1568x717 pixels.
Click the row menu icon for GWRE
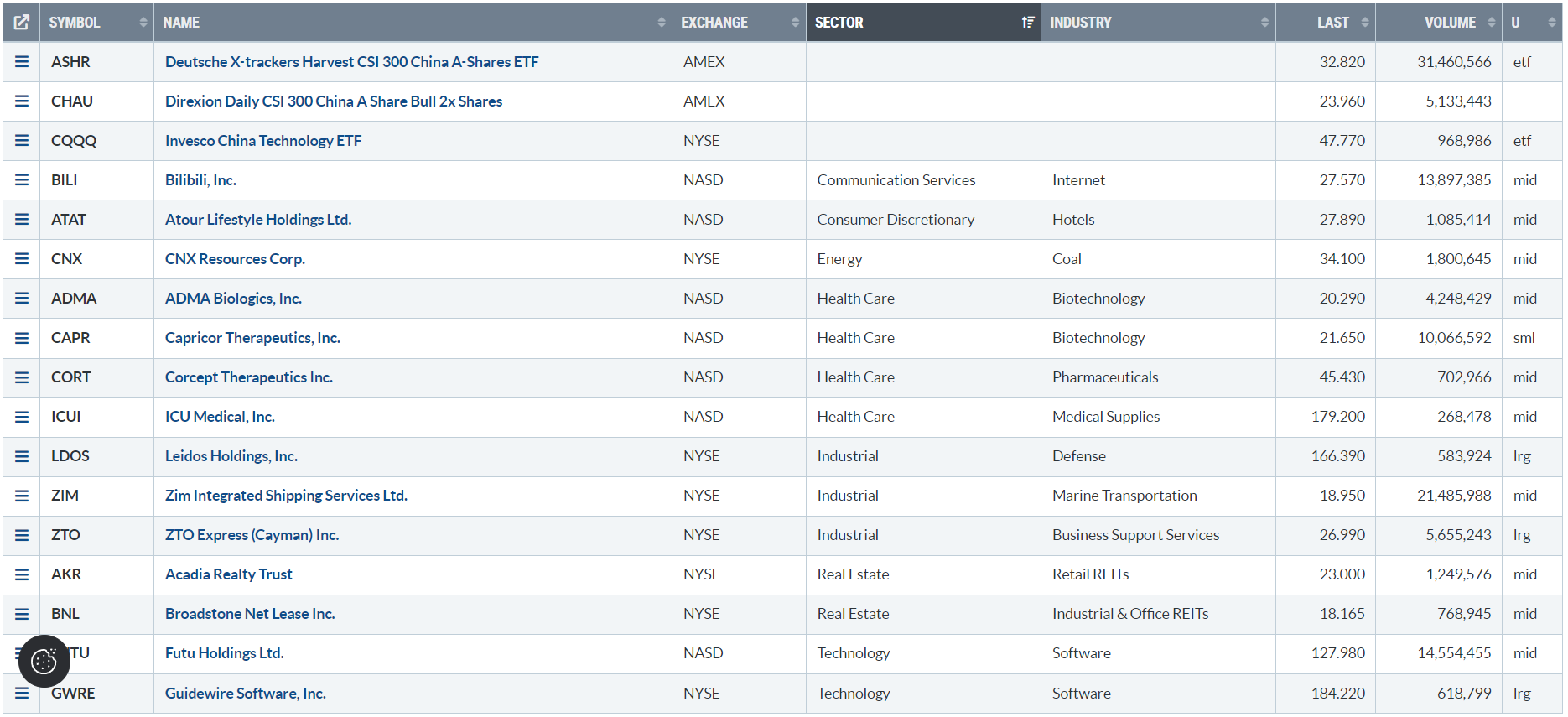(22, 694)
